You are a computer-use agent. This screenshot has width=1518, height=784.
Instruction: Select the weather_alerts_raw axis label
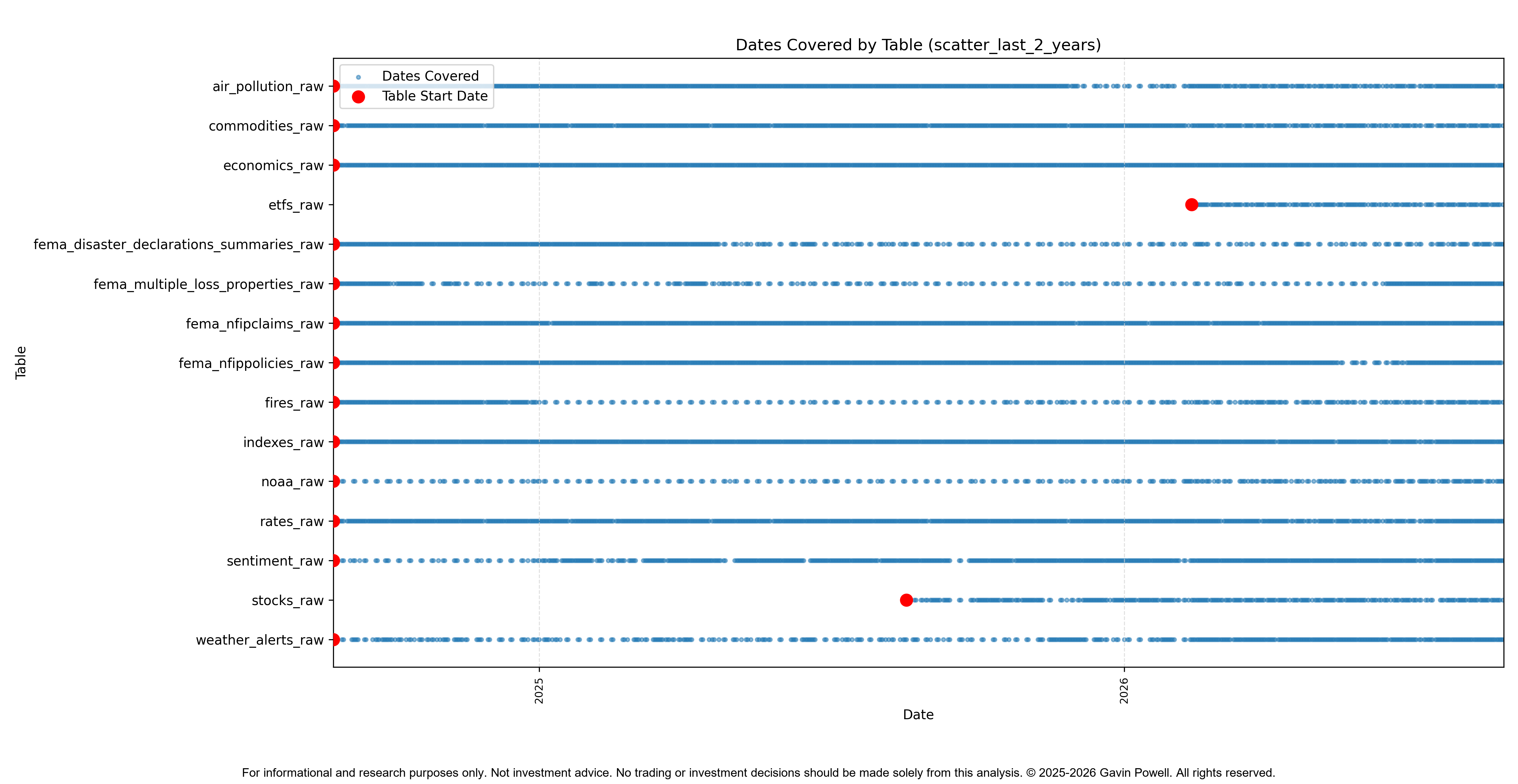pos(260,640)
